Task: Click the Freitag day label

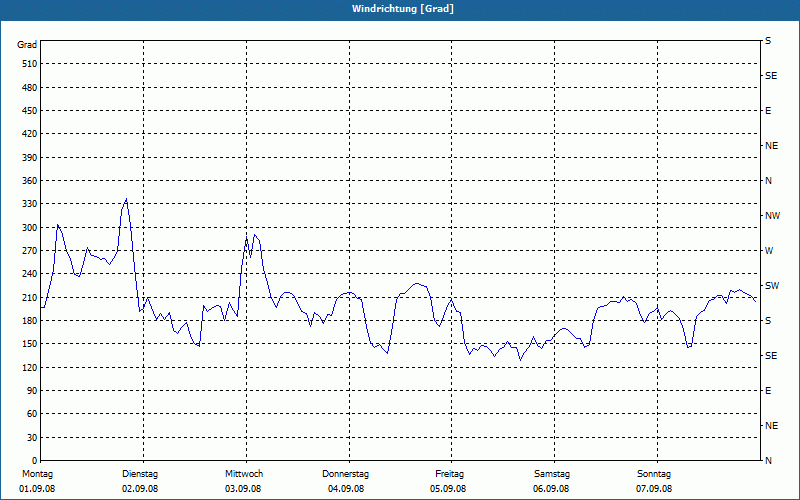Action: [x=449, y=474]
